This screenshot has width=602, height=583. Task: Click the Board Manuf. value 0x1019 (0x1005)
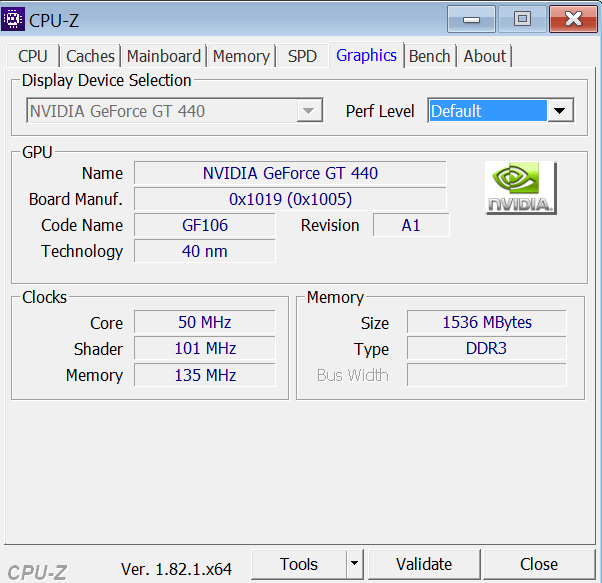click(x=290, y=199)
